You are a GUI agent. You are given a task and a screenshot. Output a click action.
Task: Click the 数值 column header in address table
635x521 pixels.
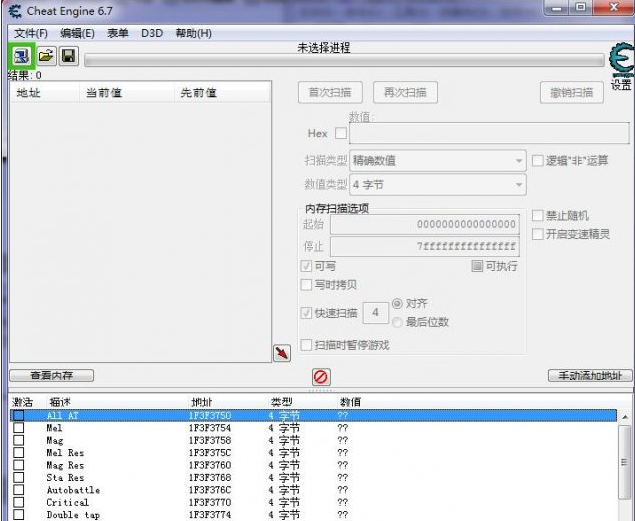350,402
